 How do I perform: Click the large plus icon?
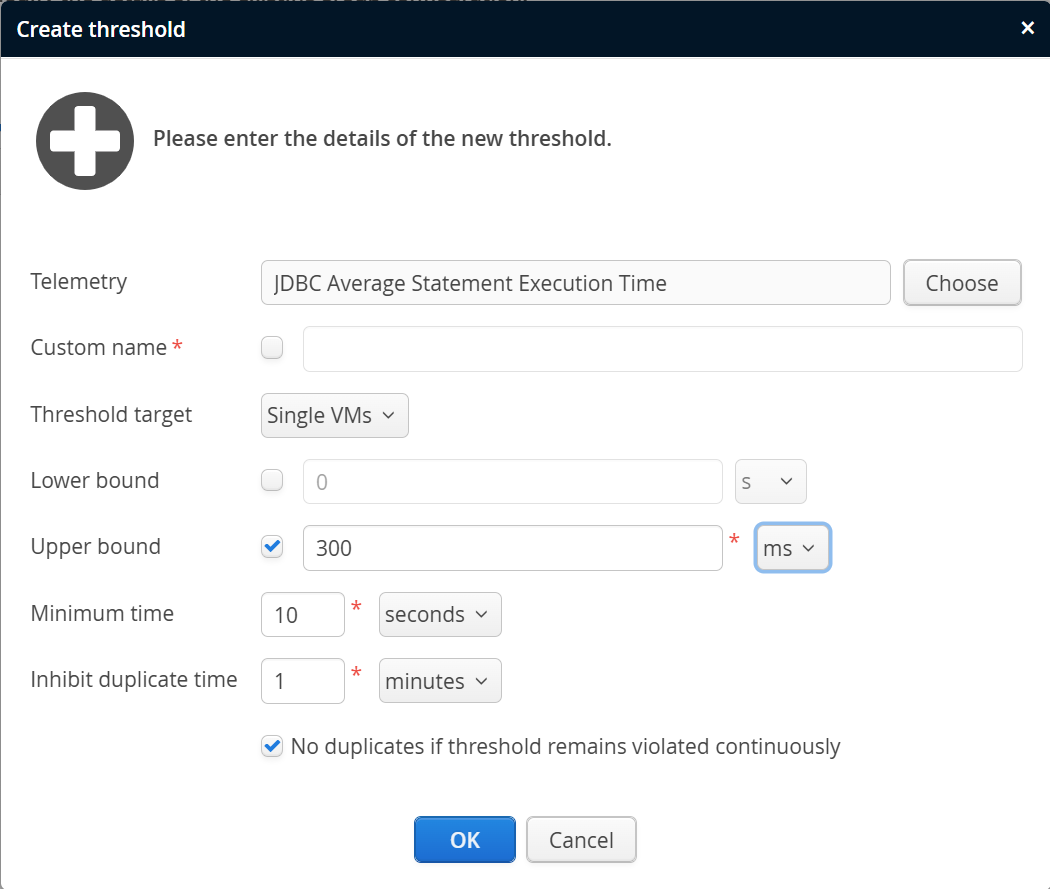point(85,141)
